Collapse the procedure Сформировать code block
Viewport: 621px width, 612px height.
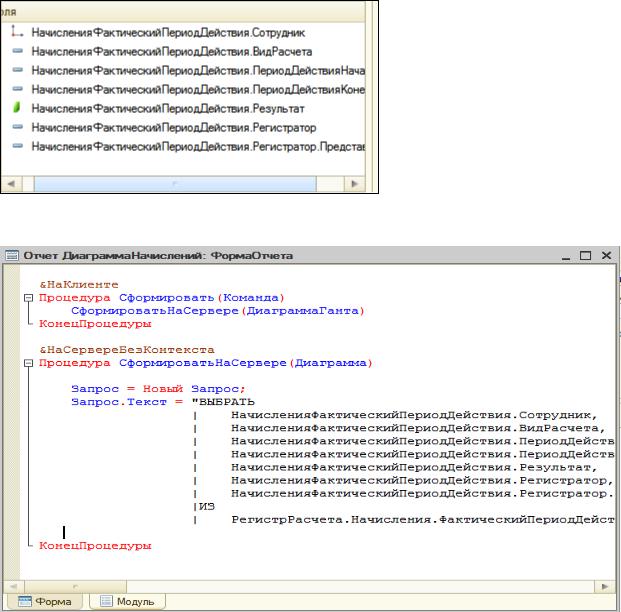tap(29, 297)
